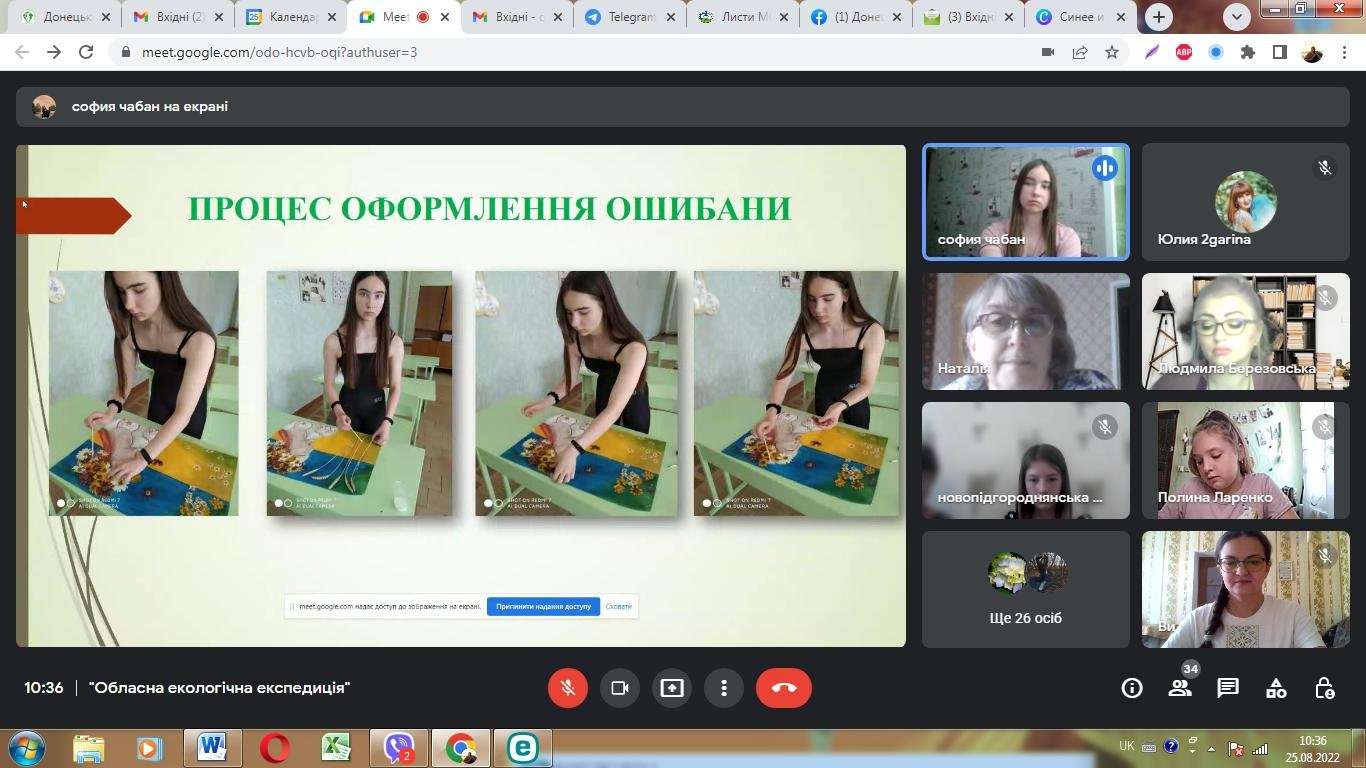Go back in the browser

(x=22, y=52)
